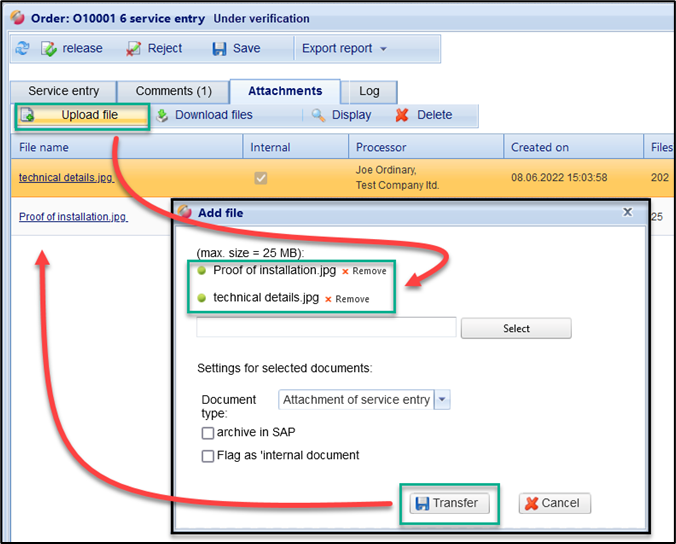676x544 pixels.
Task: Click the Reject icon in the toolbar
Action: 134,48
